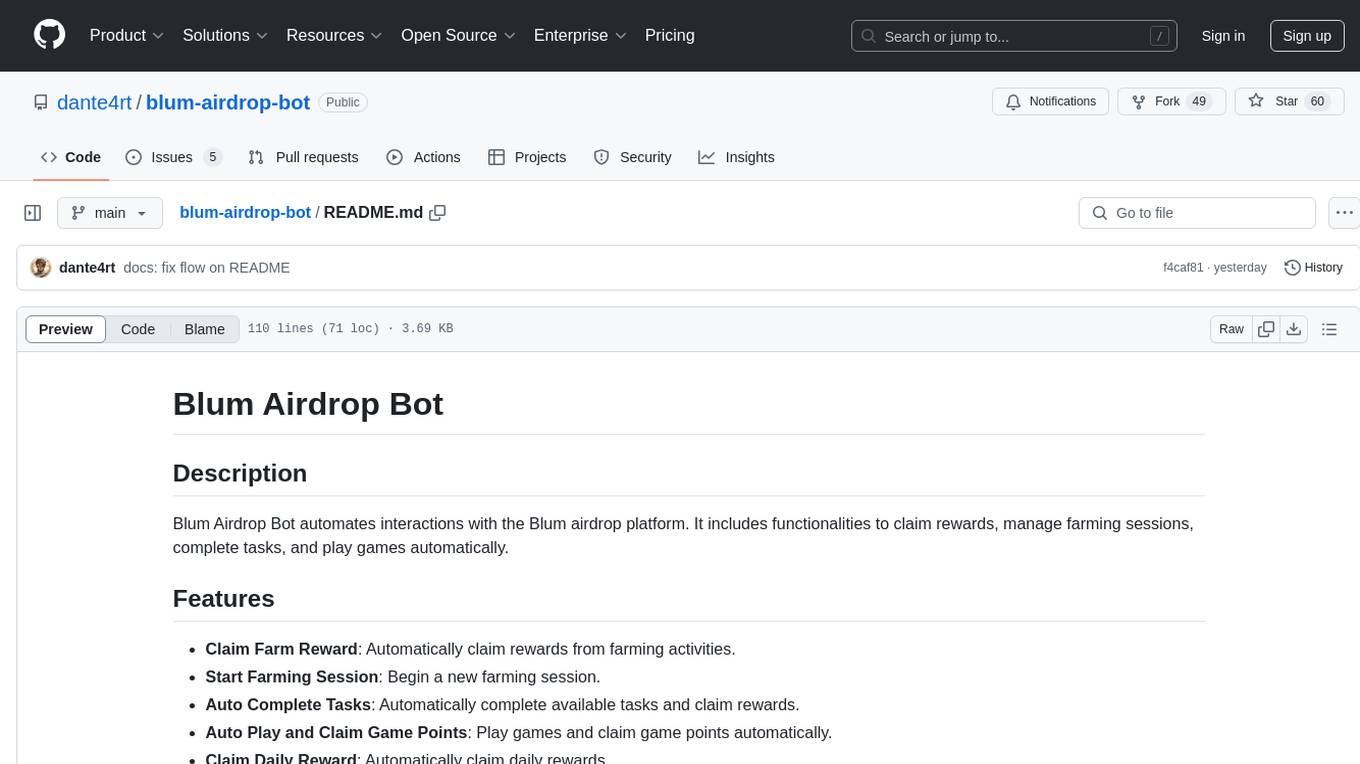Download the raw file
1360x764 pixels.
[x=1293, y=329]
